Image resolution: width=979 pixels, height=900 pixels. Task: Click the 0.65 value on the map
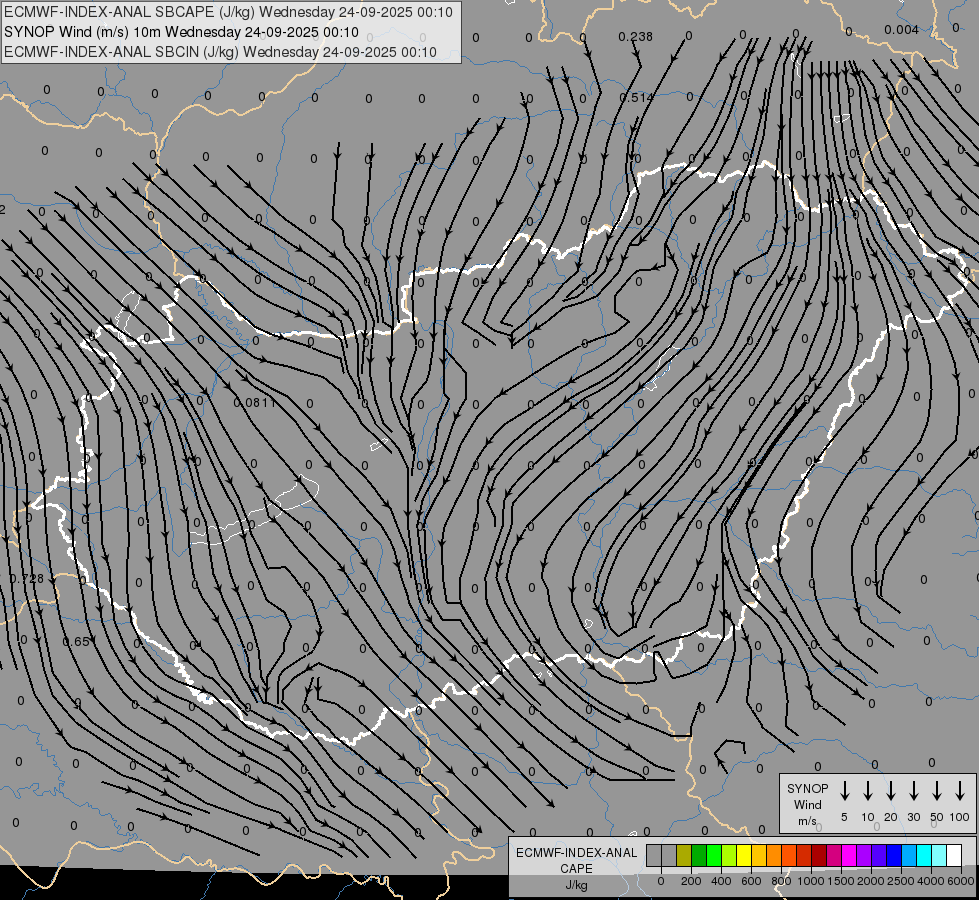(x=77, y=641)
